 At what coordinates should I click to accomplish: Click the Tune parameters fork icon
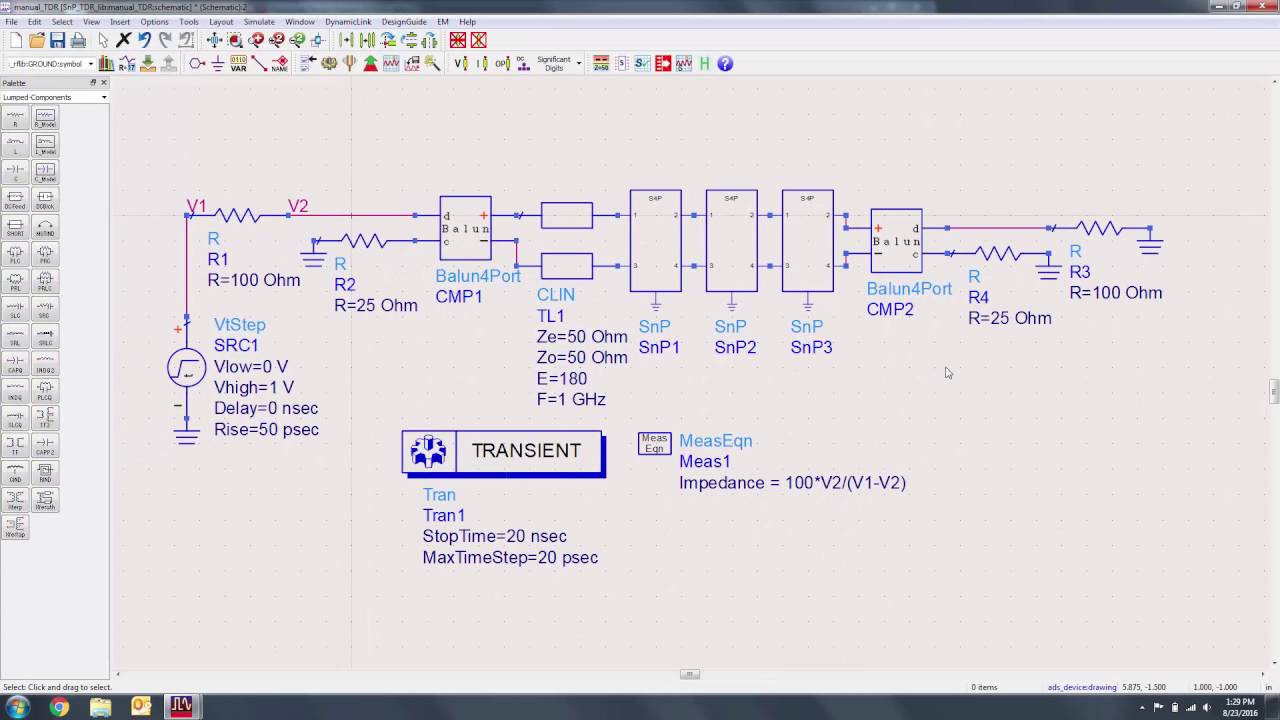[350, 63]
